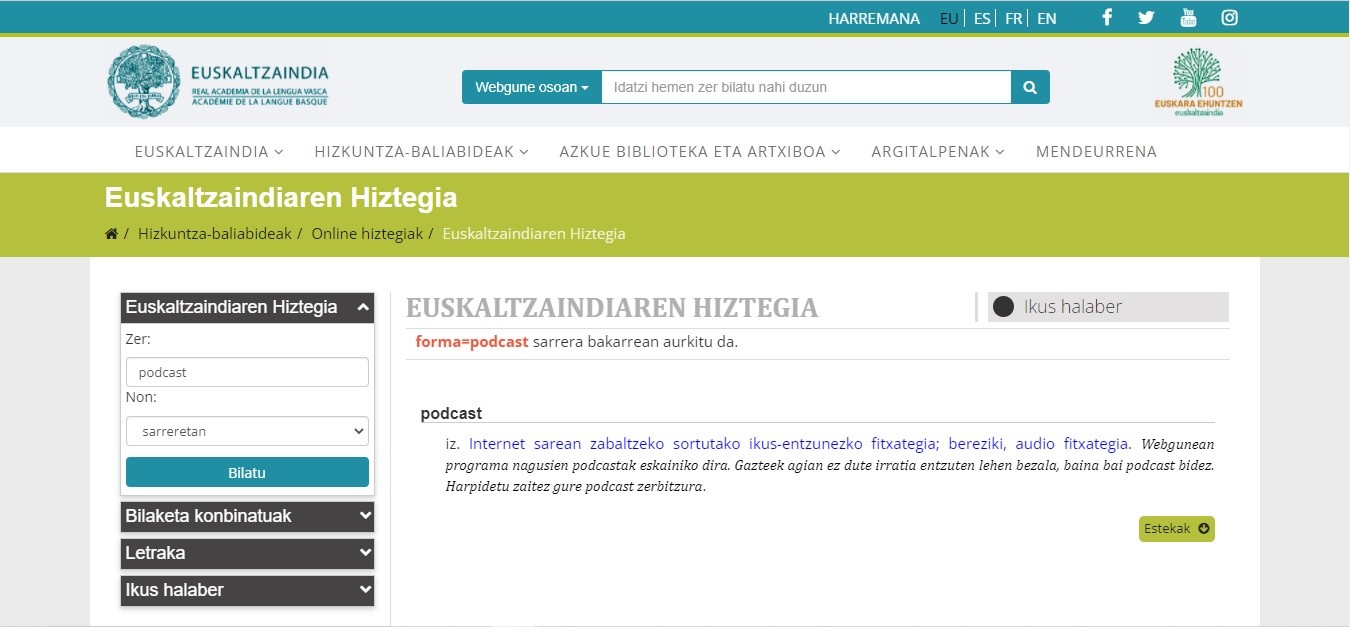1350x627 pixels.
Task: Click the HARREMANA contact link
Action: (x=874, y=18)
